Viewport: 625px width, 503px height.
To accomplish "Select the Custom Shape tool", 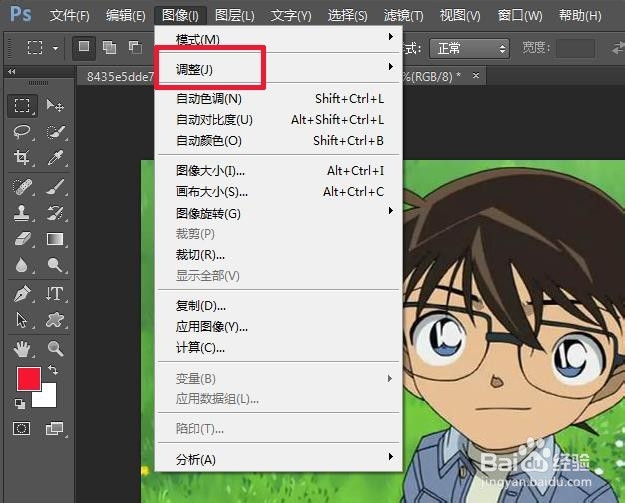I will click(x=55, y=320).
